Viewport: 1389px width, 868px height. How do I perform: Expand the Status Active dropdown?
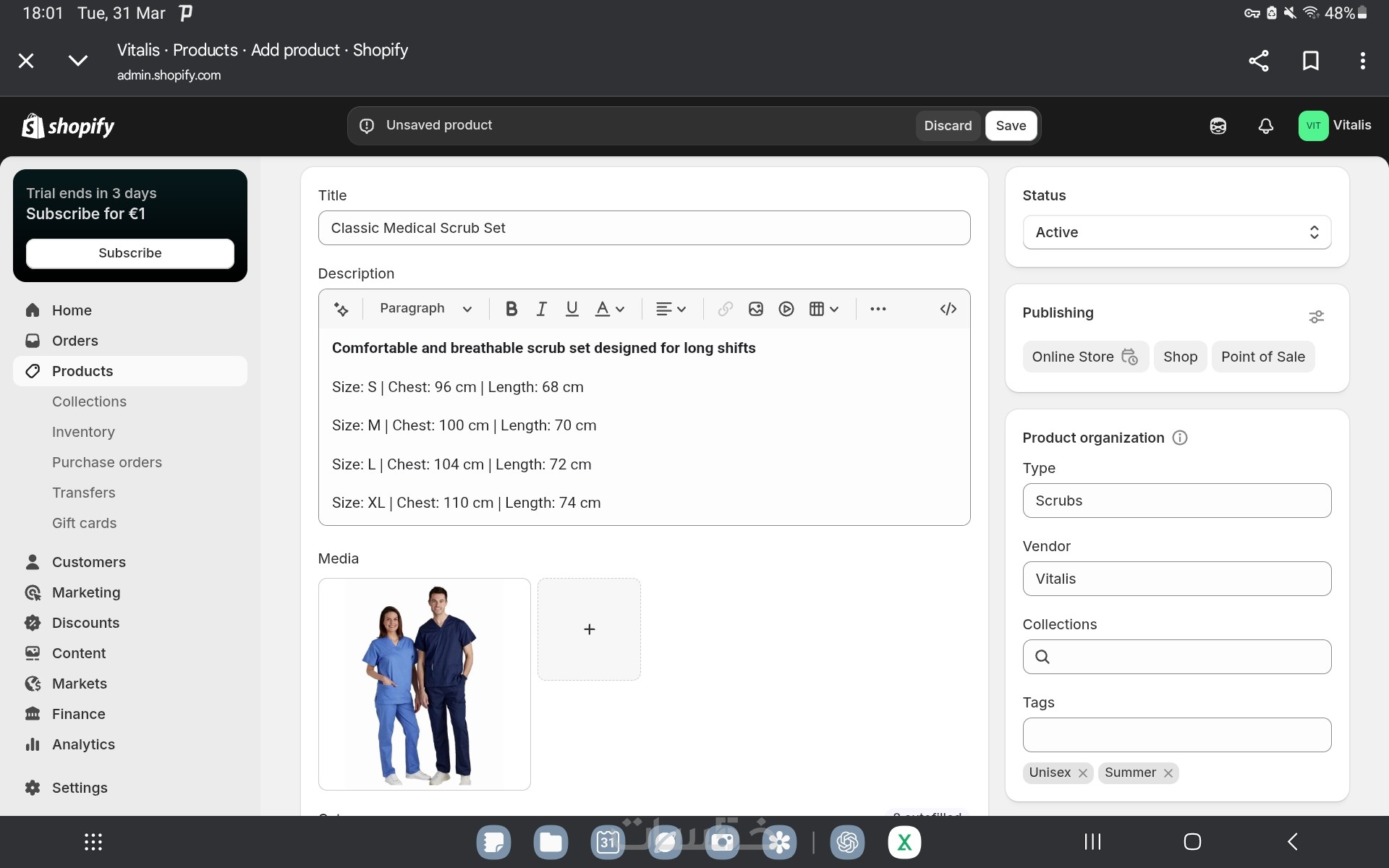pyautogui.click(x=1176, y=232)
